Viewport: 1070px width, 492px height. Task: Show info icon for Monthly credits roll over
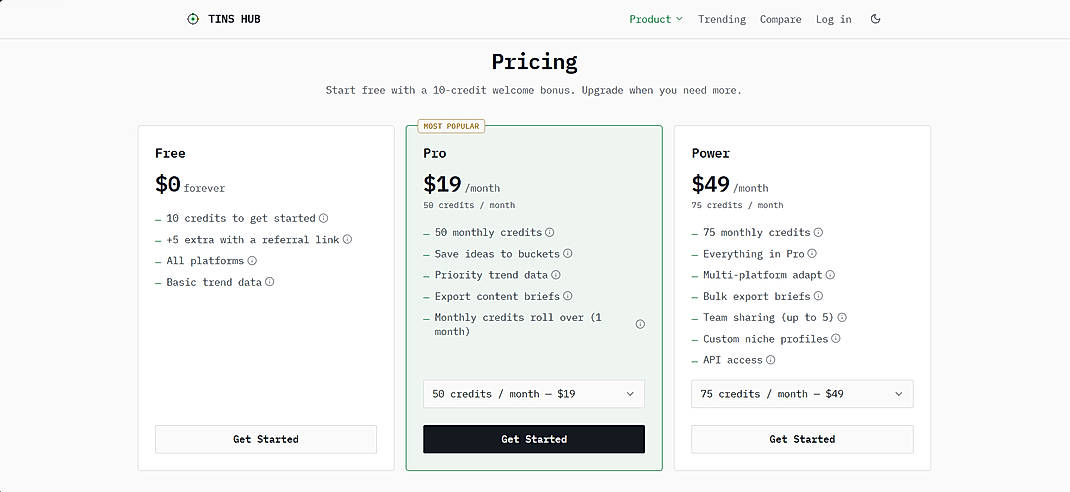coord(640,324)
